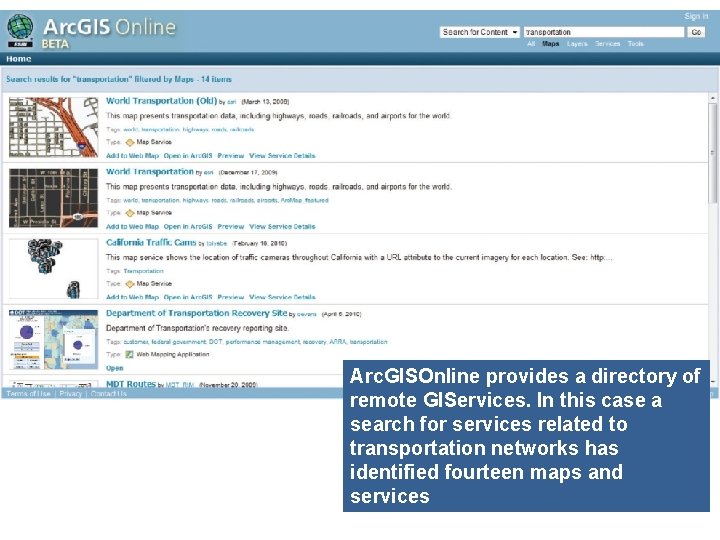This screenshot has width=720, height=540.
Task: Open World Transportation (Old) in ArcGIS
Action: [188, 156]
